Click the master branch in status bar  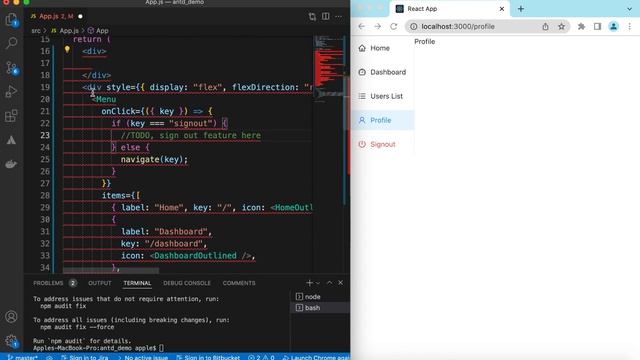[23, 357]
